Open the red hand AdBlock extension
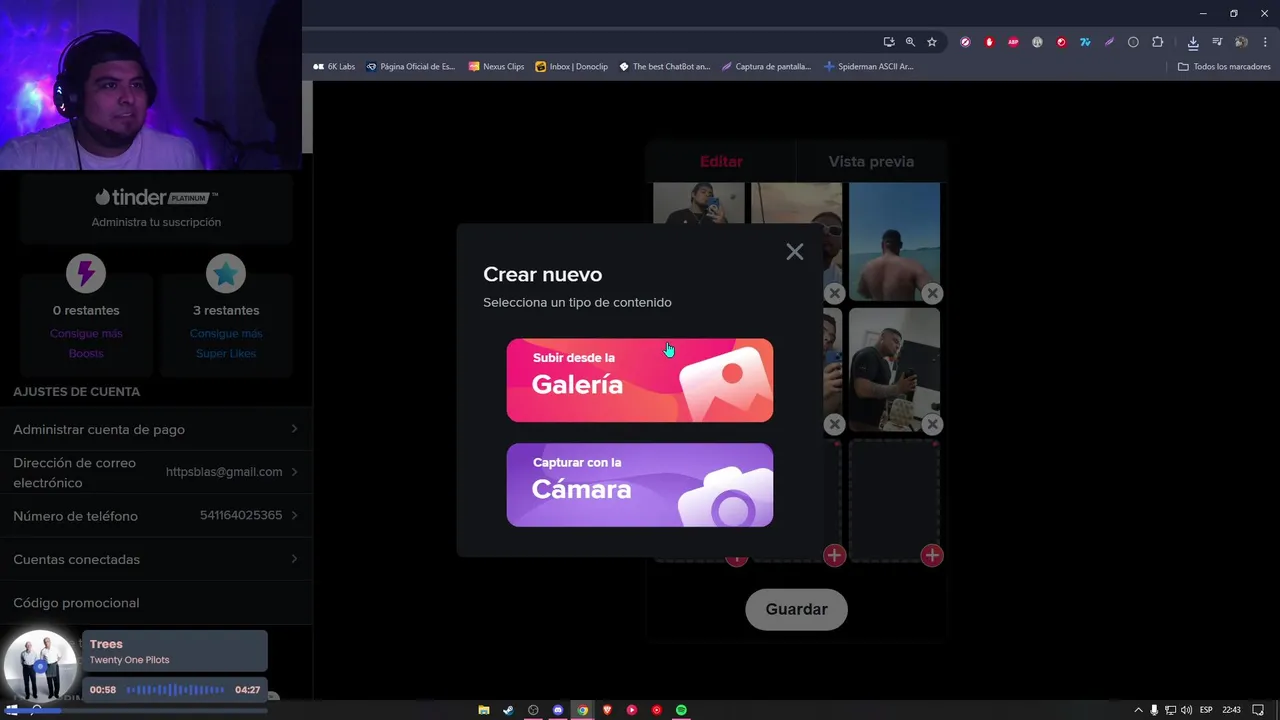Screen dimensions: 1280x720 989,42
